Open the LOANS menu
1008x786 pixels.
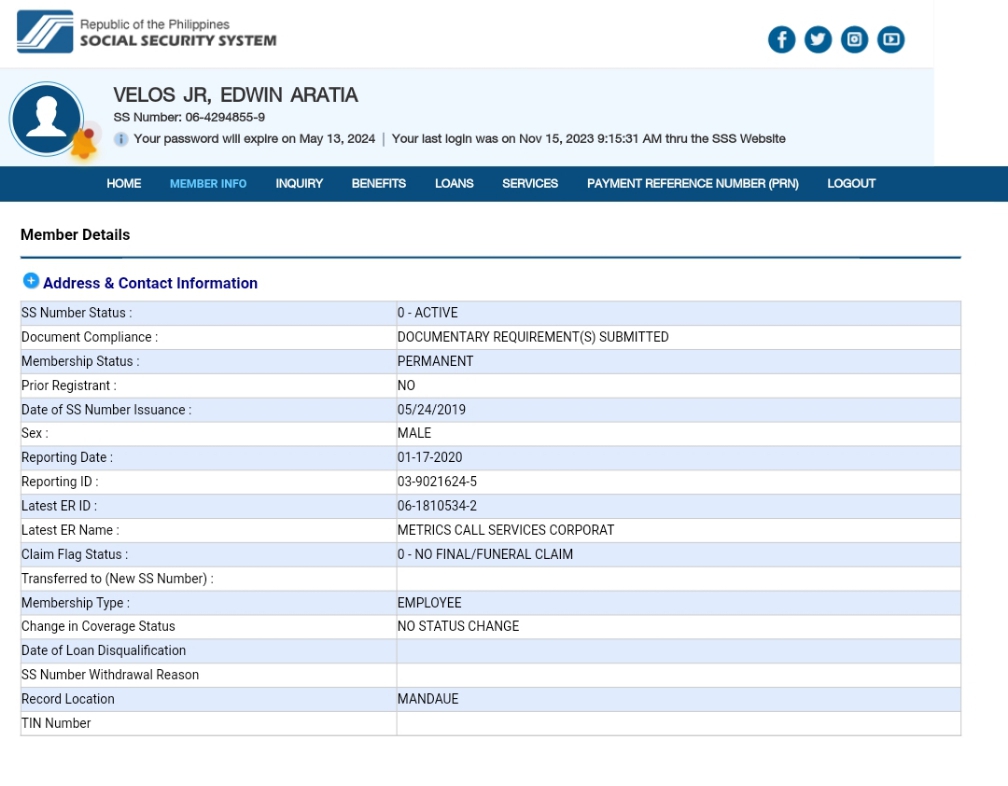(x=454, y=184)
